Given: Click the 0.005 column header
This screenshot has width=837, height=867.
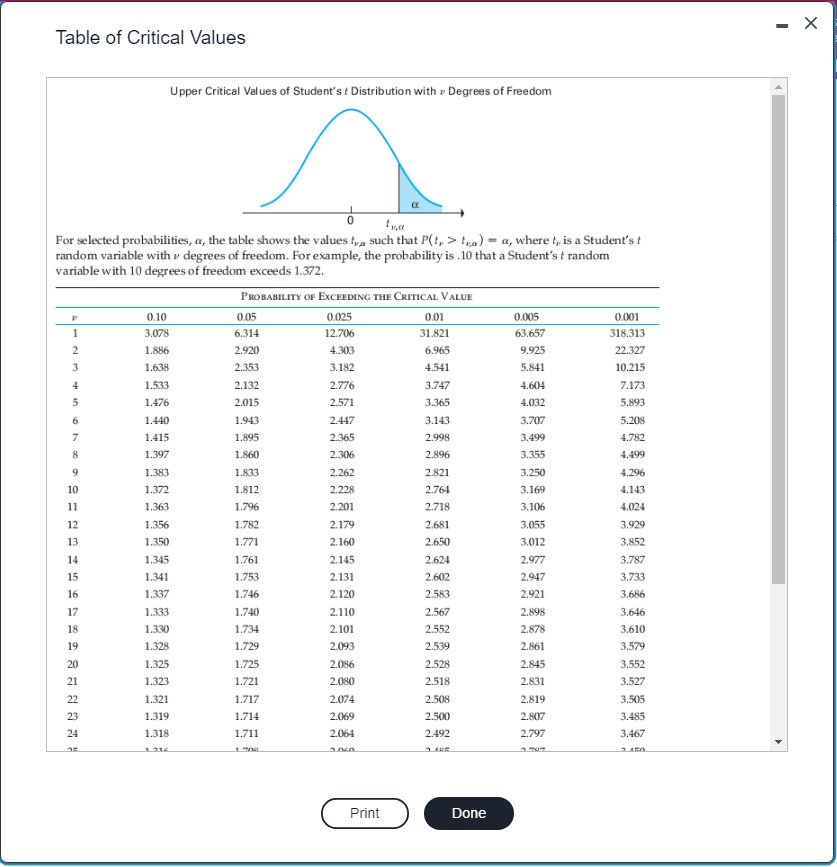Looking at the screenshot, I should 526,317.
